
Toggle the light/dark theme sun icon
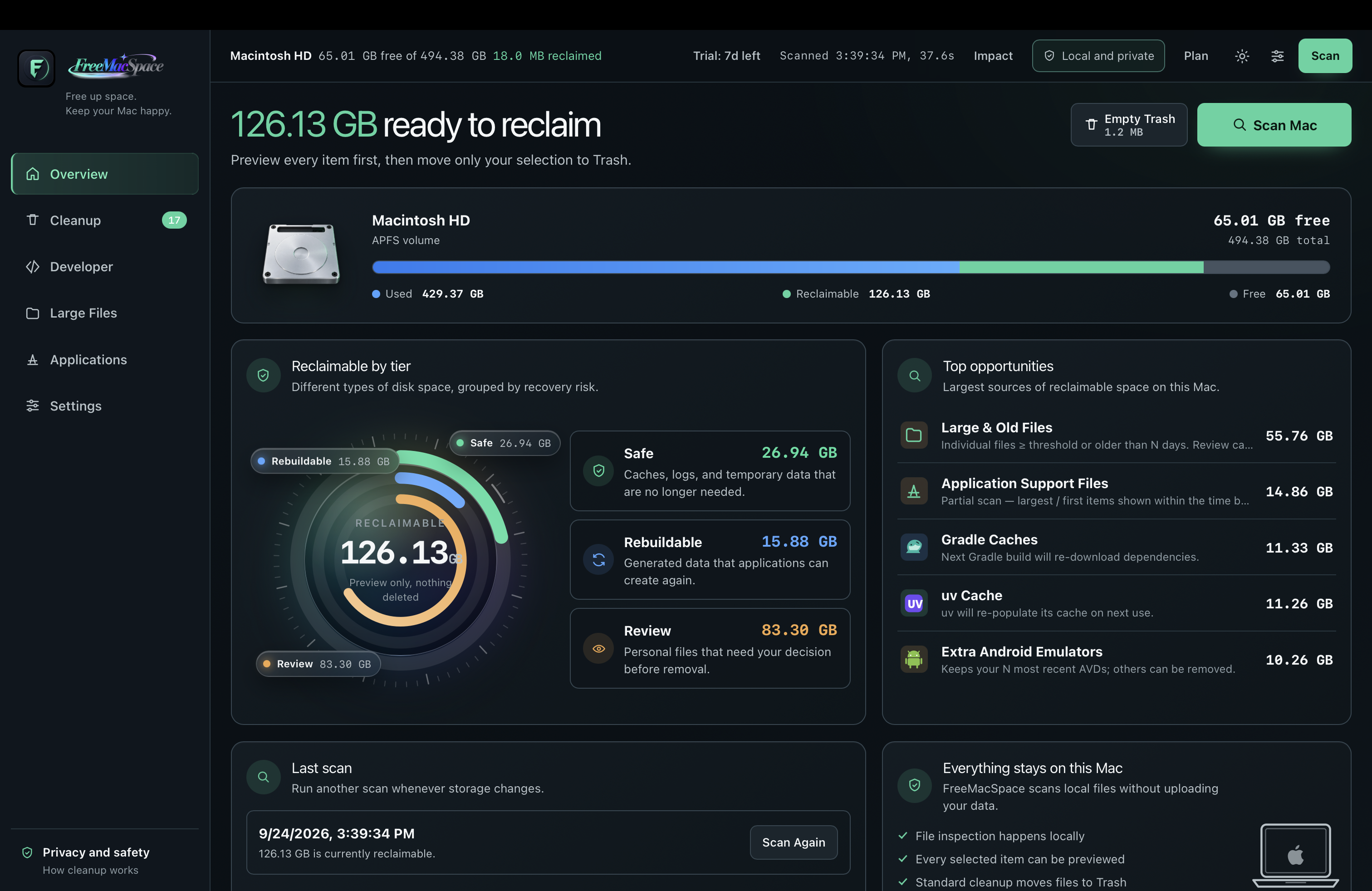click(x=1242, y=56)
